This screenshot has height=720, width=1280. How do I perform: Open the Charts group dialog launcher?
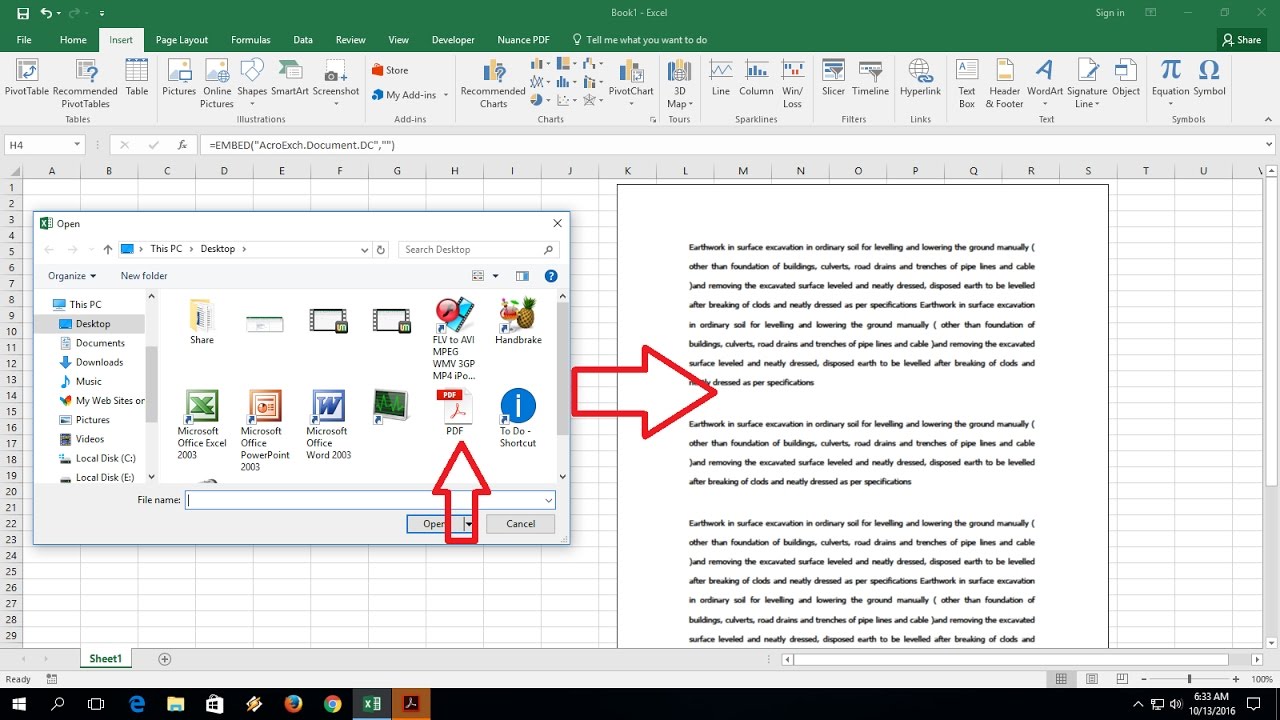(654, 120)
